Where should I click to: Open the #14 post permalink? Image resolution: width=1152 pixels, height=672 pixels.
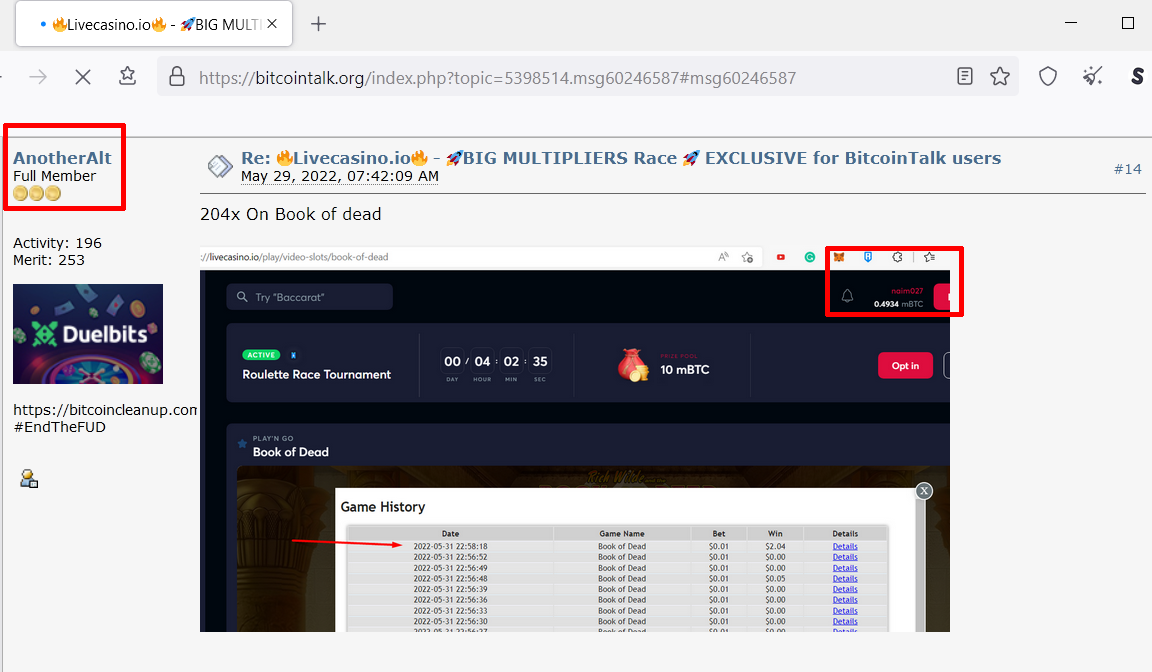coord(1128,169)
